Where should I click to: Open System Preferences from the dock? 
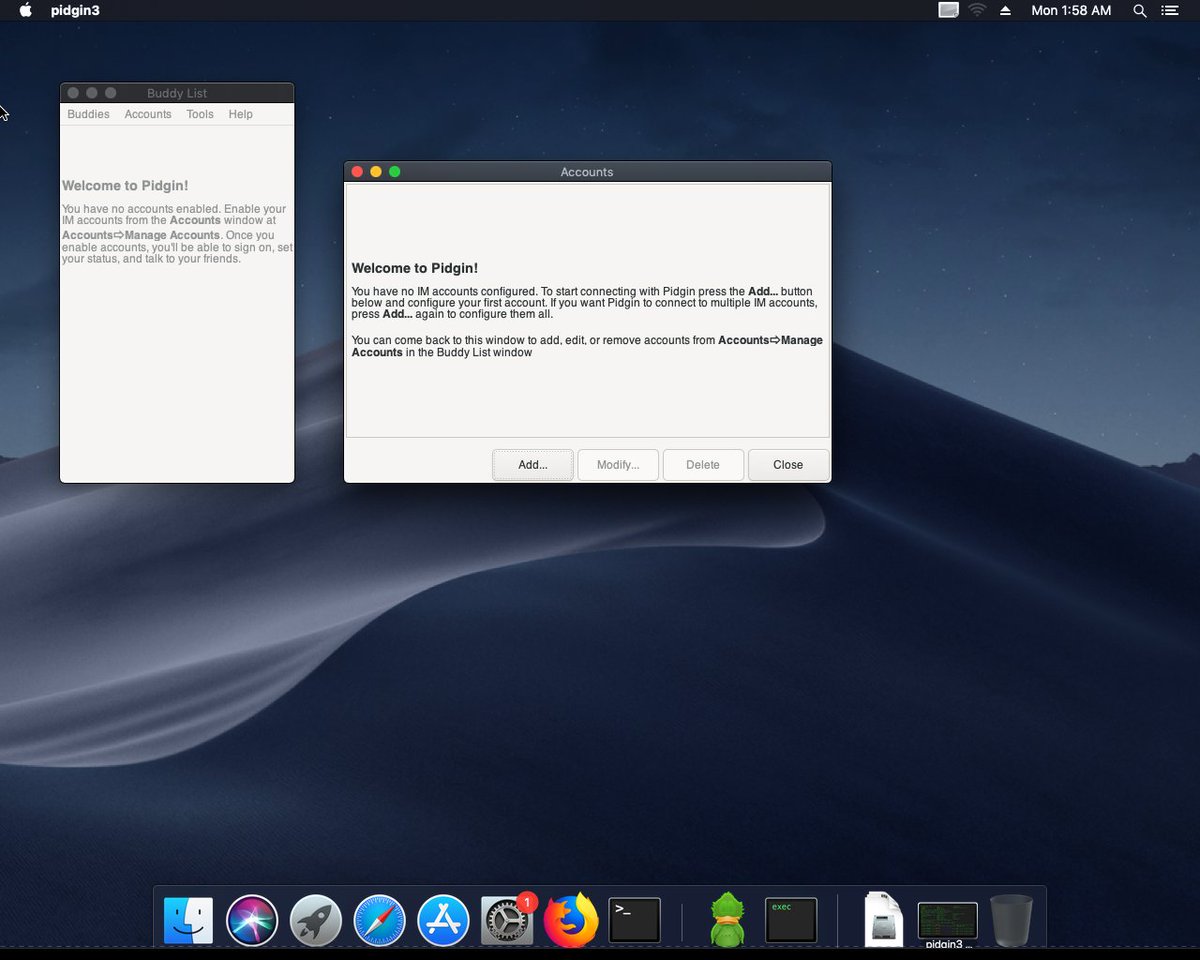[x=507, y=920]
